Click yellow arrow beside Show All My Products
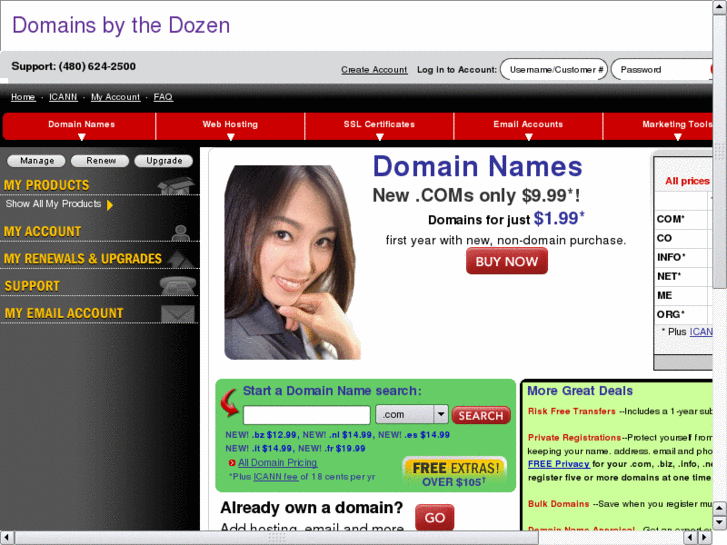The width and height of the screenshot is (727, 545). pos(110,205)
